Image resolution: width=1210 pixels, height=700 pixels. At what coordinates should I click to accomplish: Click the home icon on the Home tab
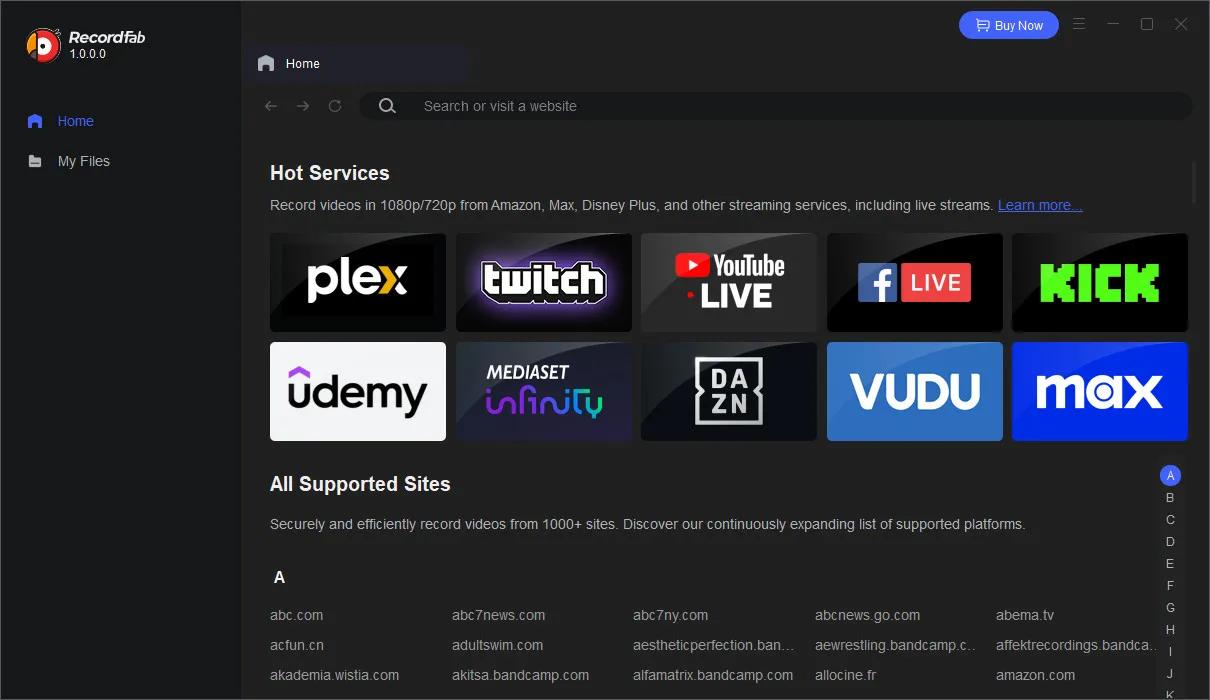[266, 63]
